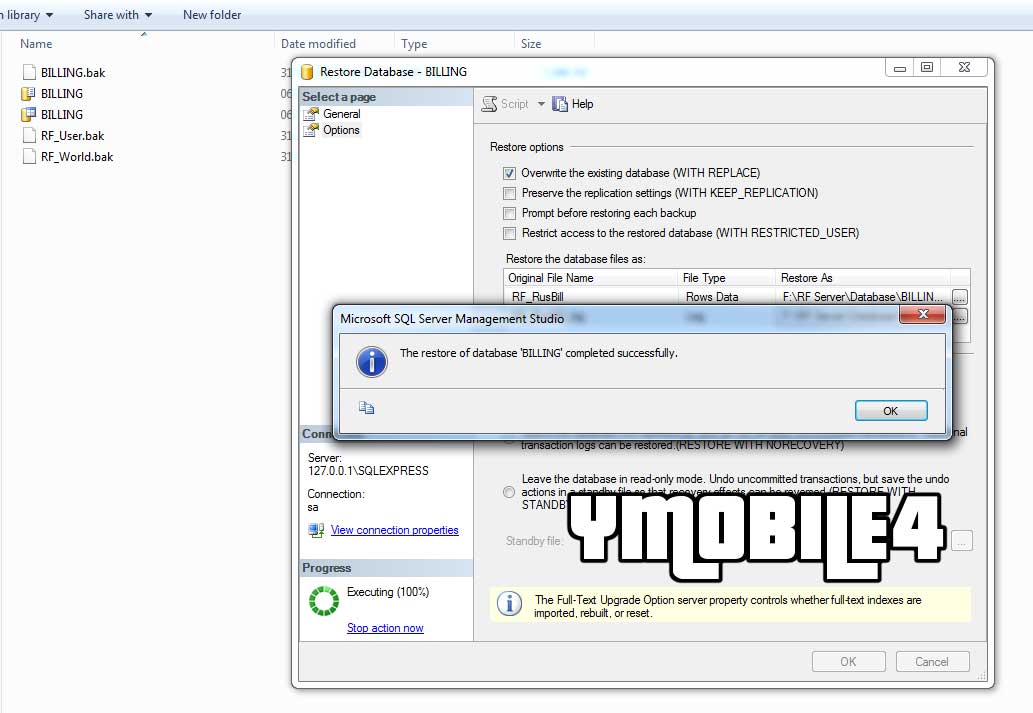Maximize the Restore Database window
1033x713 pixels.
[x=927, y=67]
